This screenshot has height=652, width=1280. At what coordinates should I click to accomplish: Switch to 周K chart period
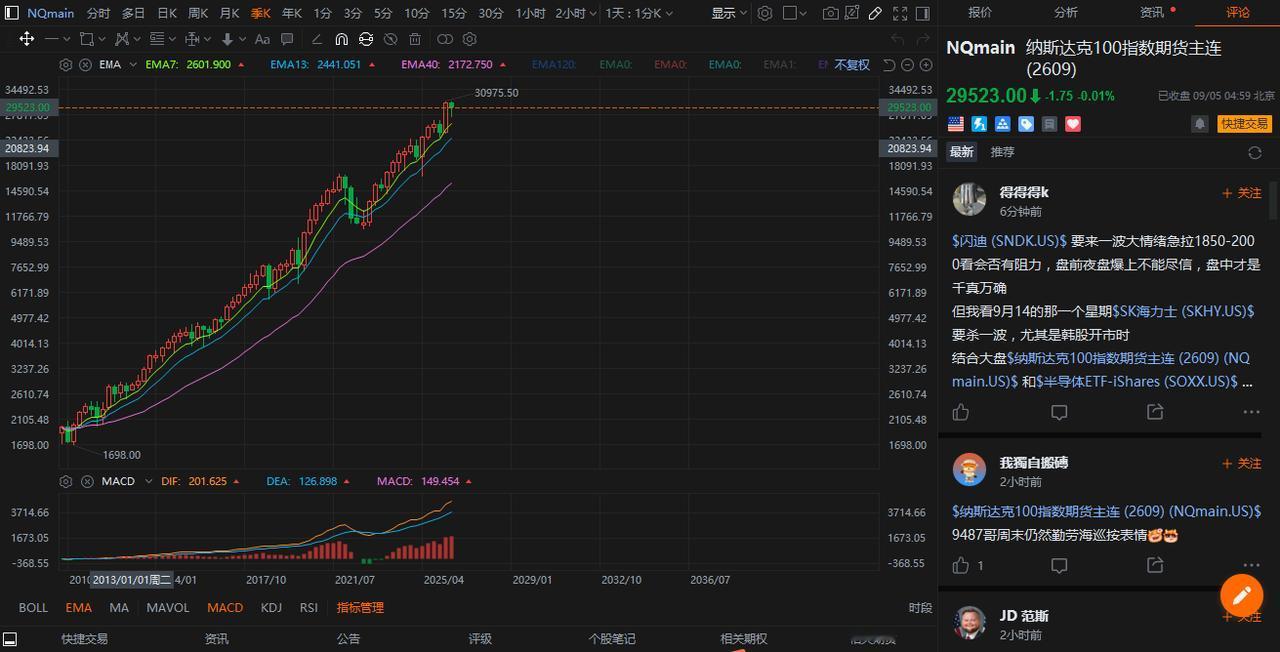(x=198, y=13)
